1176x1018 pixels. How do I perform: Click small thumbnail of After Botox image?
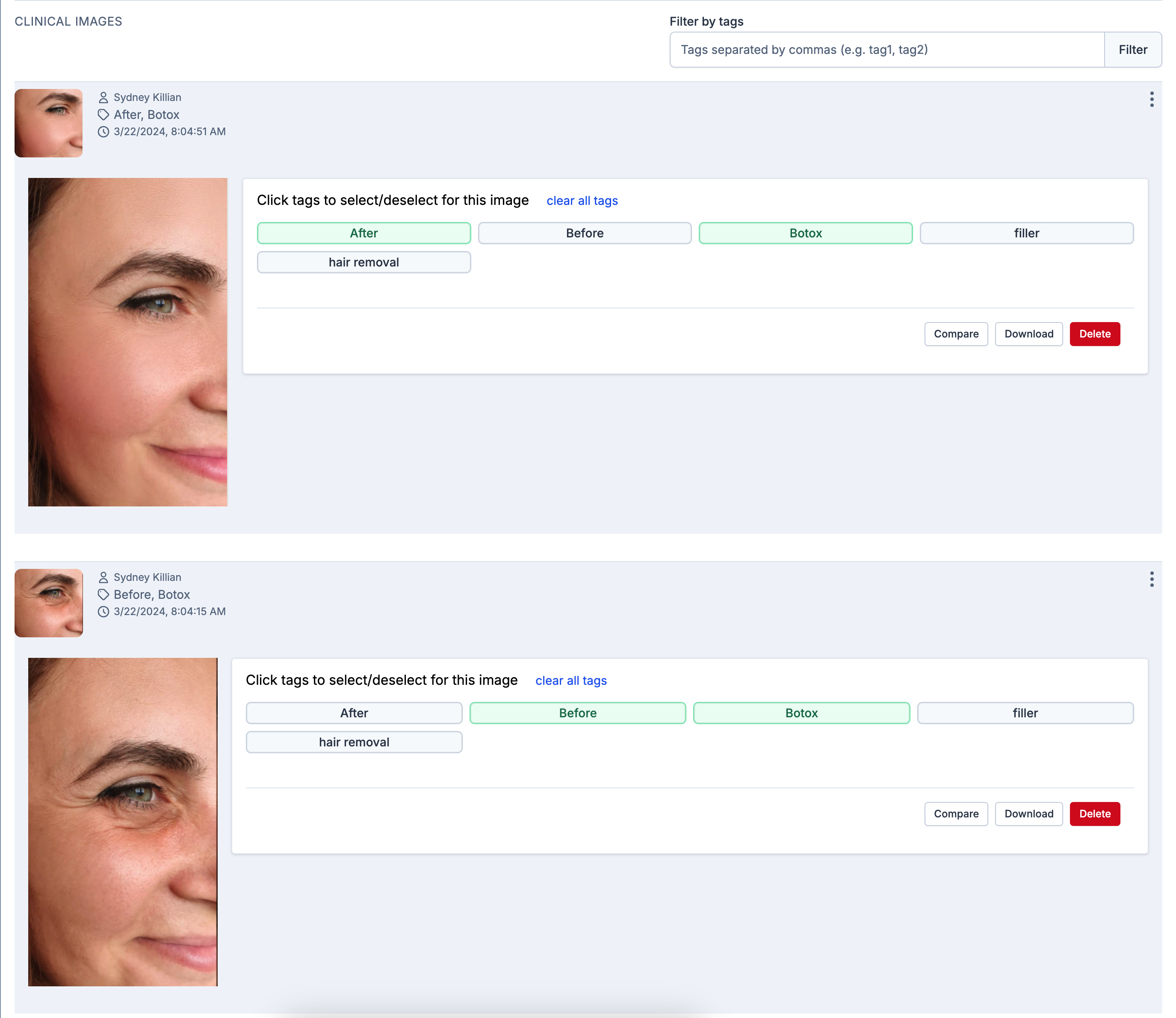49,123
